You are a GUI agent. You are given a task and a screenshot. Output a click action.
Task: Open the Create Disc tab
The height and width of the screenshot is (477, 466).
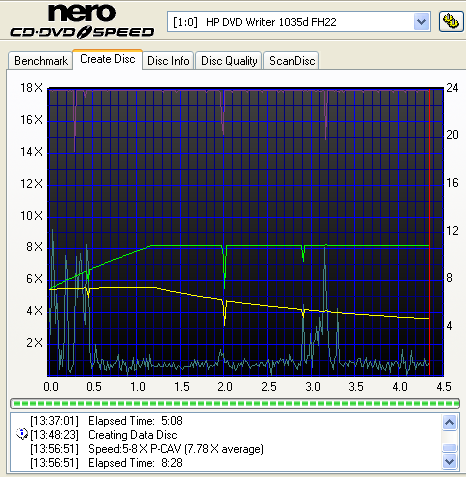pyautogui.click(x=108, y=59)
